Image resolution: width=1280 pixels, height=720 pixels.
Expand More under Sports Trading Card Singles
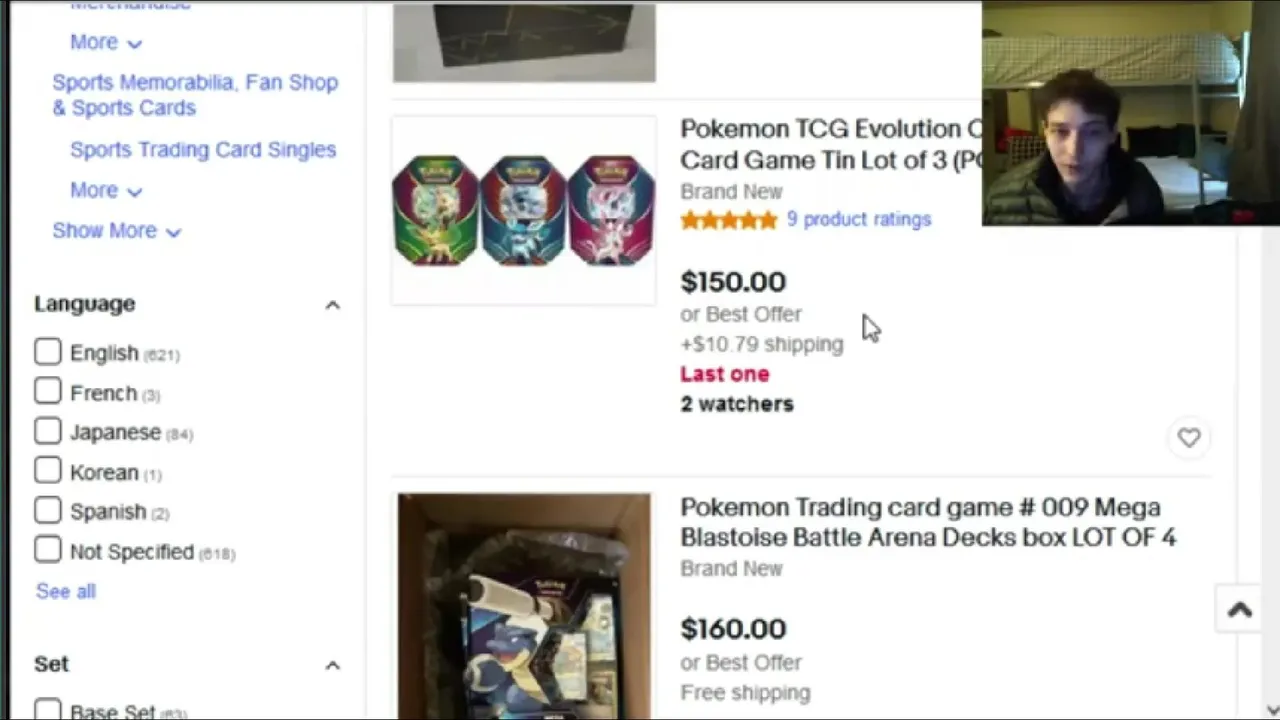click(105, 190)
